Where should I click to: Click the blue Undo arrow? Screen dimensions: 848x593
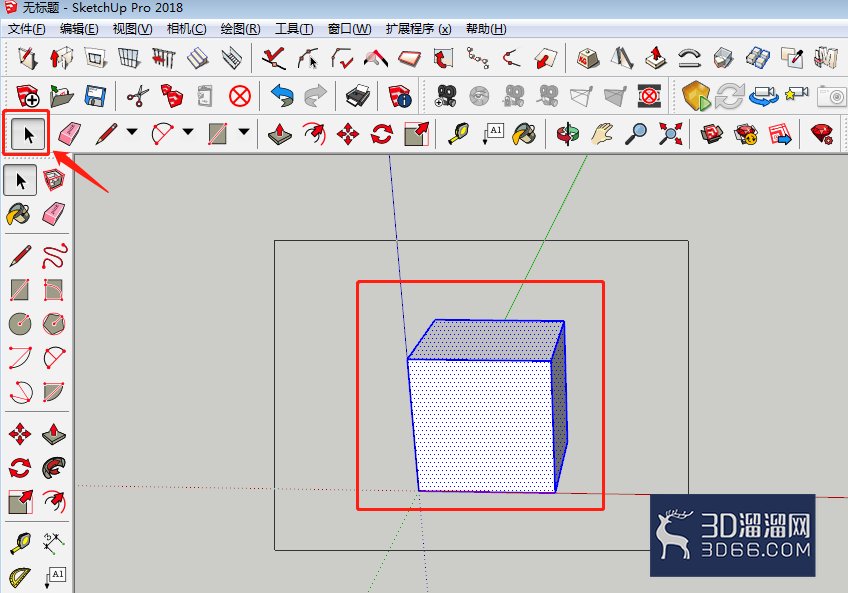coord(282,96)
